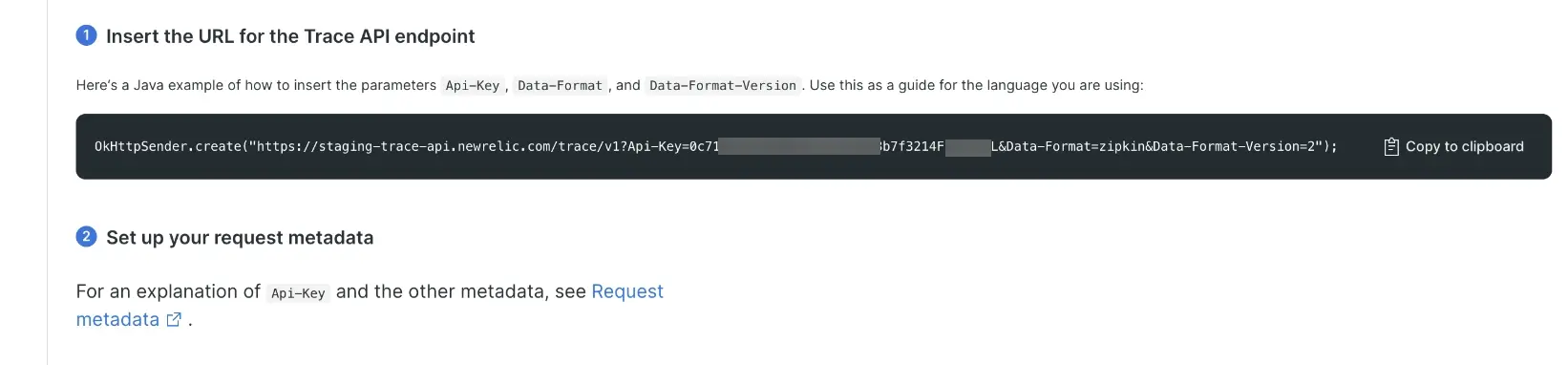Click the blue step 1 number badge
Viewport: 1568px width, 365px height.
point(86,35)
